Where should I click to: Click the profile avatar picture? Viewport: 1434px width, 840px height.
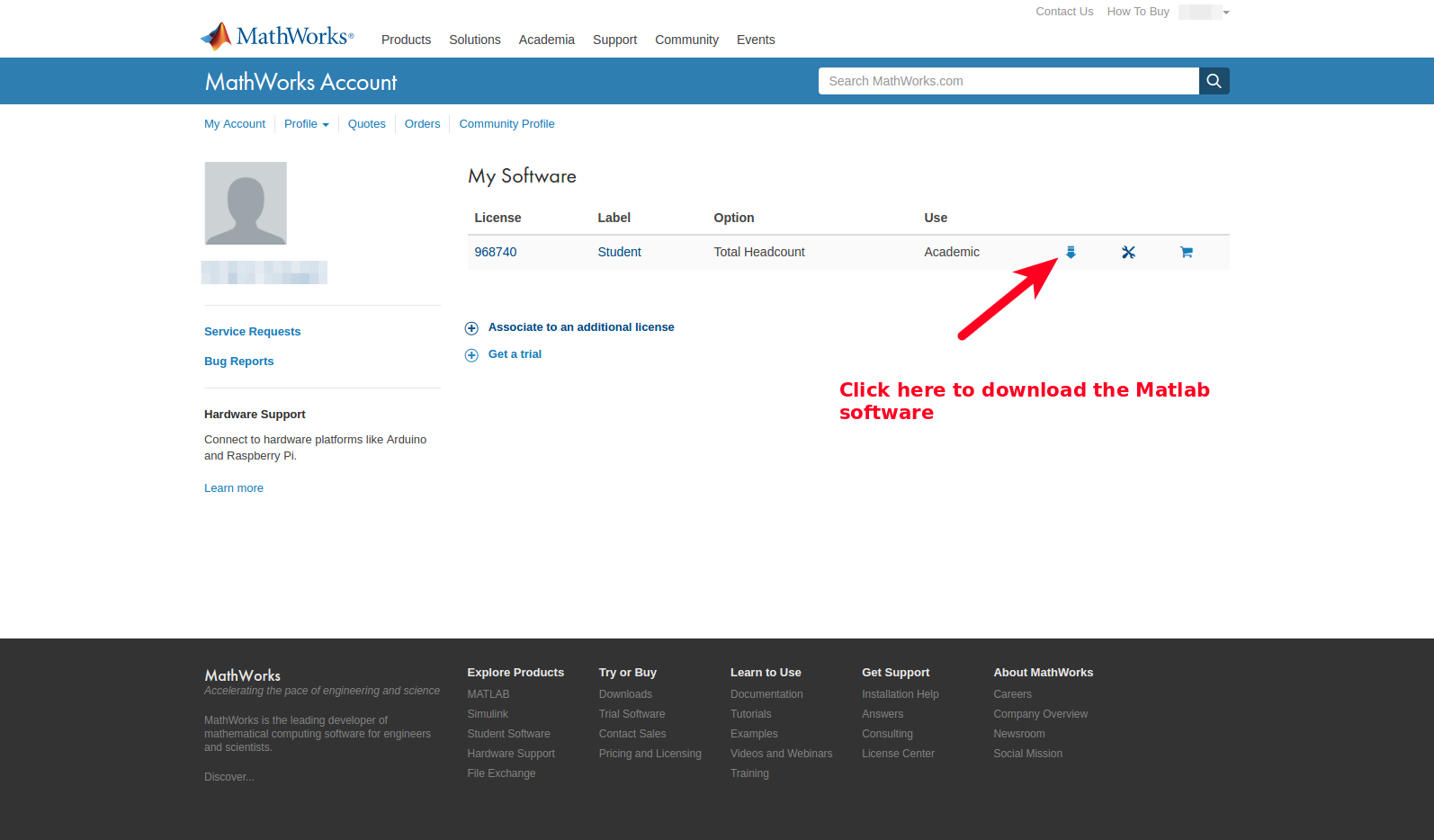coord(246,203)
